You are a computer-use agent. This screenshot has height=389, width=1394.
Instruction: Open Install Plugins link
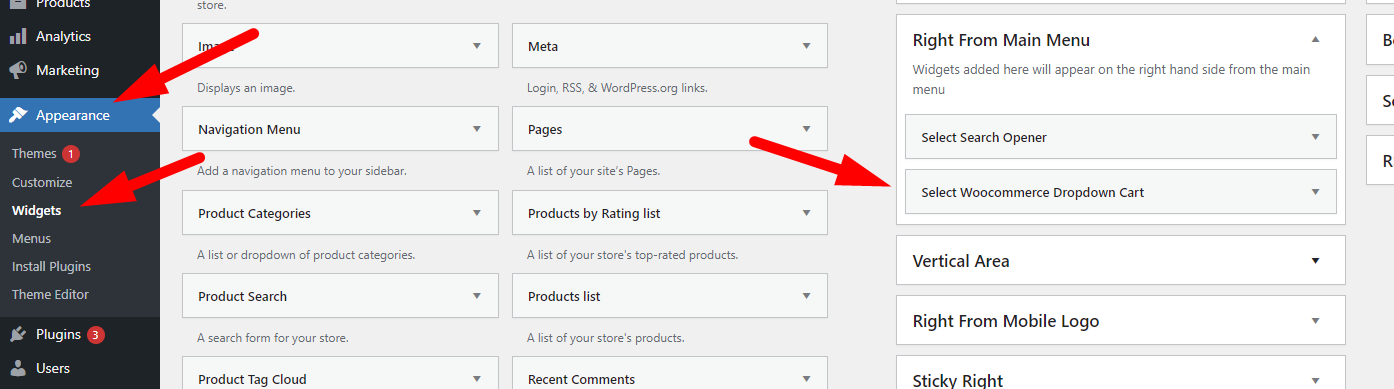point(51,266)
